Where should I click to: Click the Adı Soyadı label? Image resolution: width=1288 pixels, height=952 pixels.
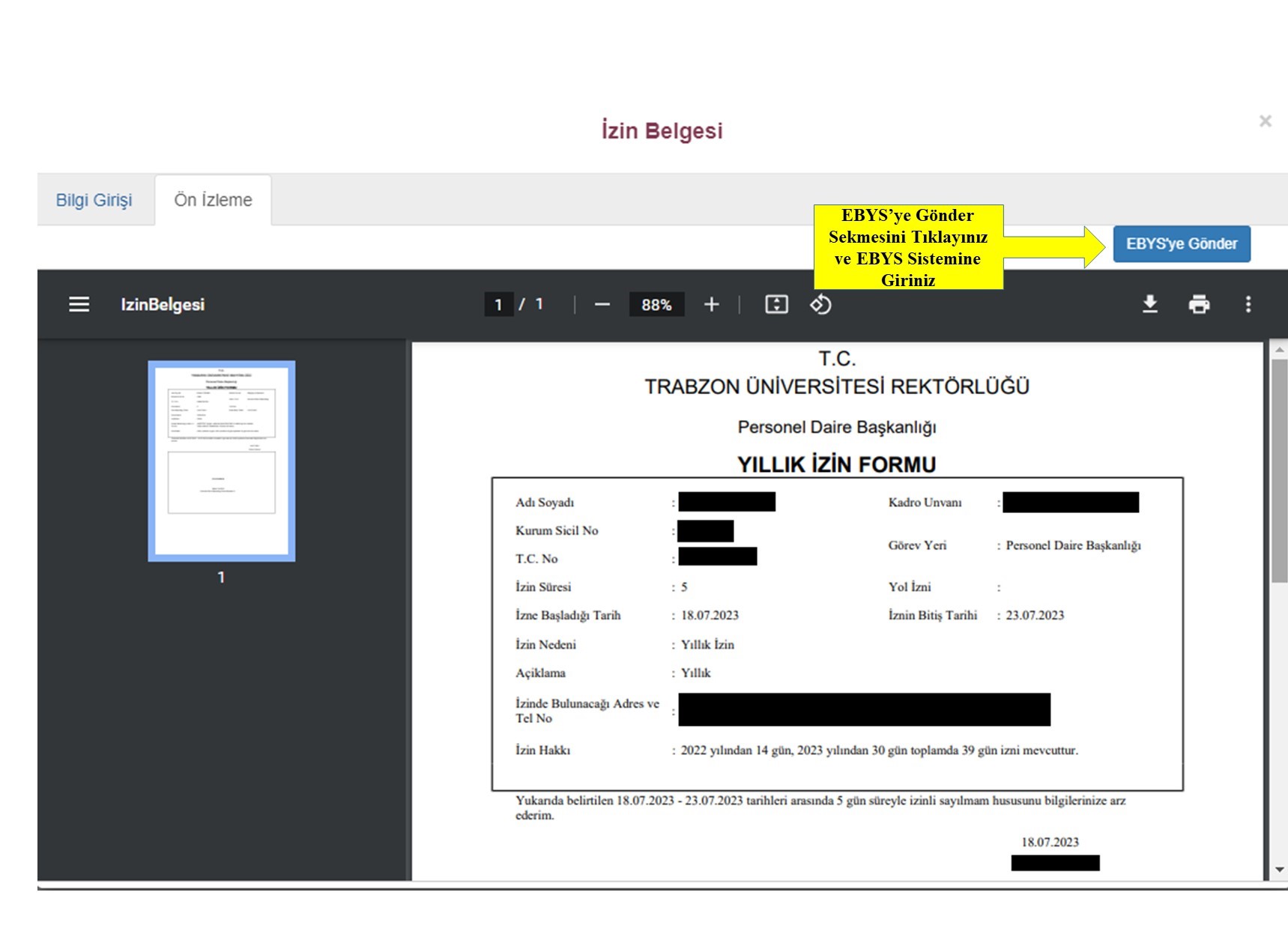(545, 502)
